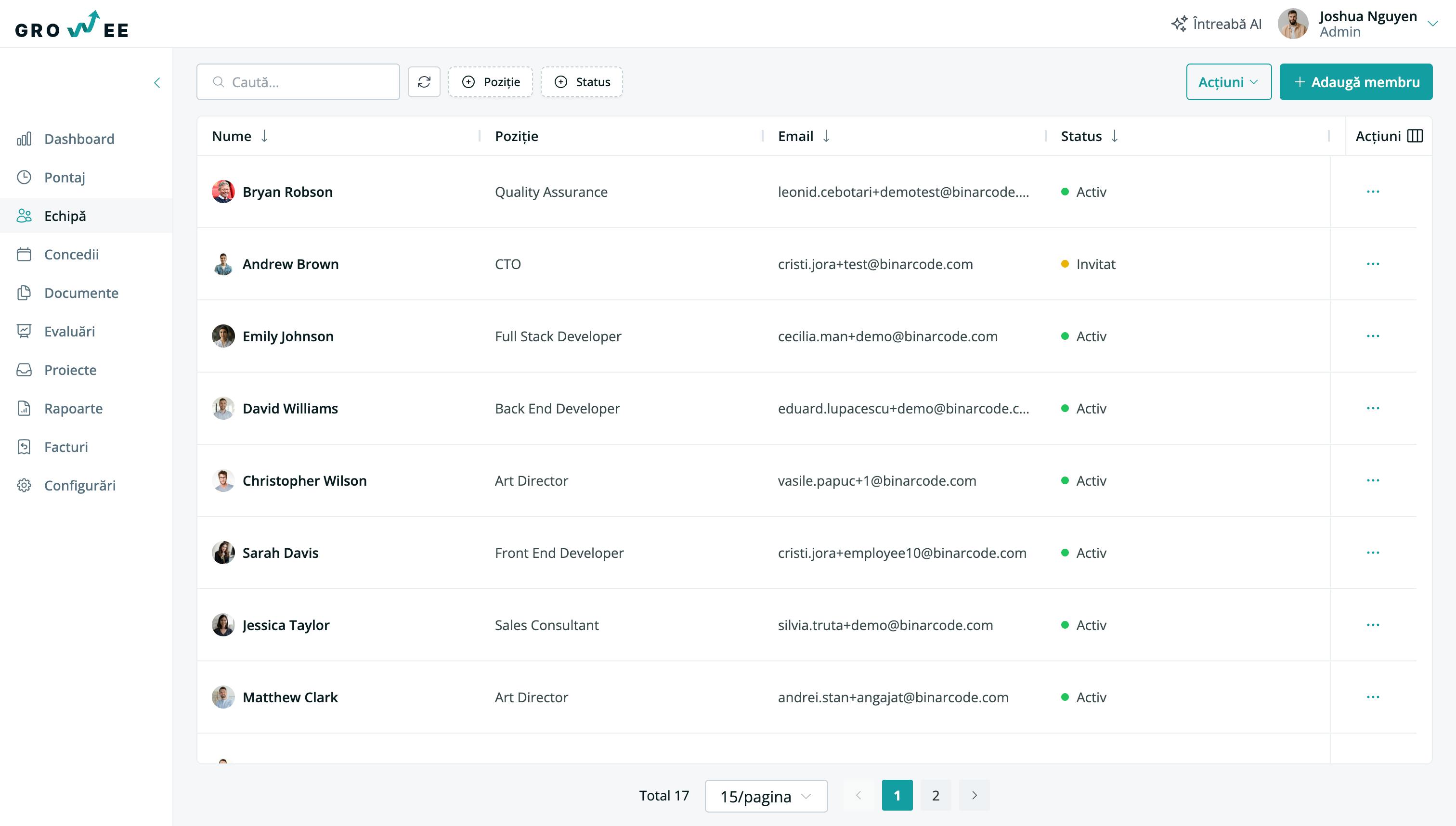Open the actions menu for Christopher Wilson

pyautogui.click(x=1373, y=480)
